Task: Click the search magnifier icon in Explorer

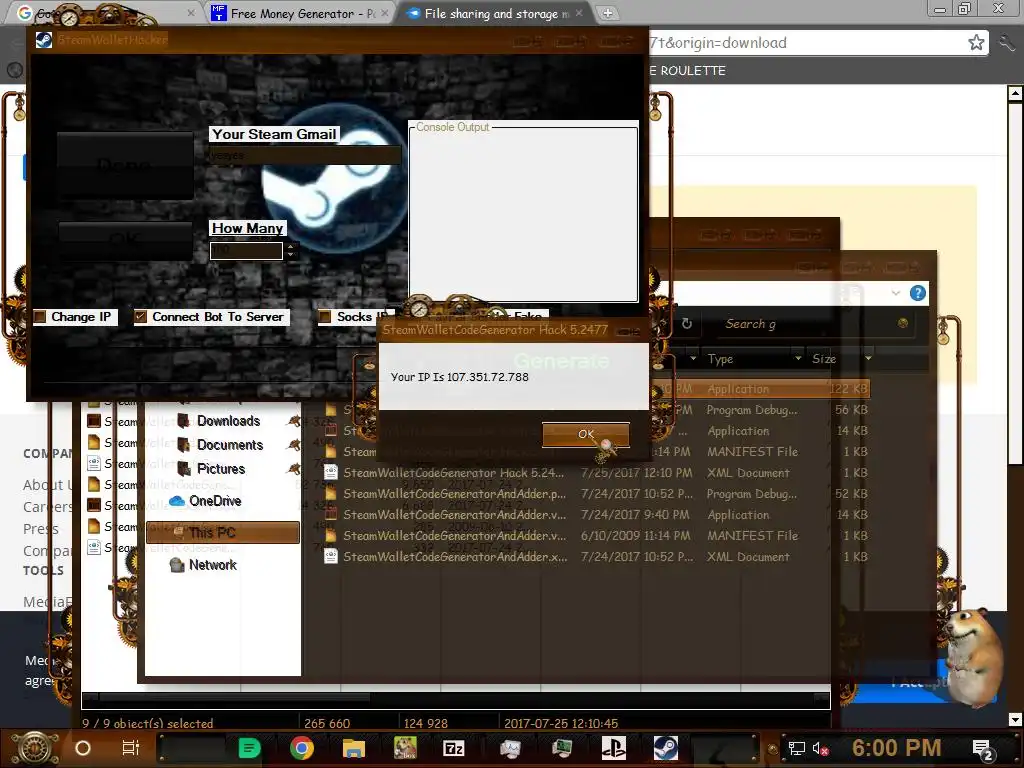Action: tap(903, 323)
